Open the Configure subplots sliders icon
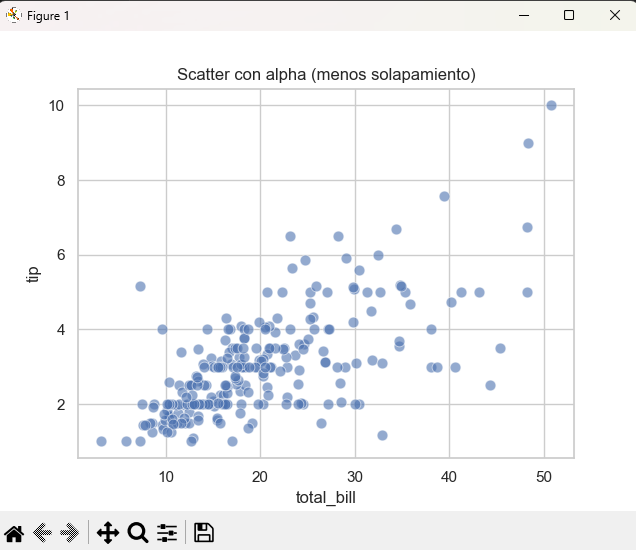 [167, 532]
